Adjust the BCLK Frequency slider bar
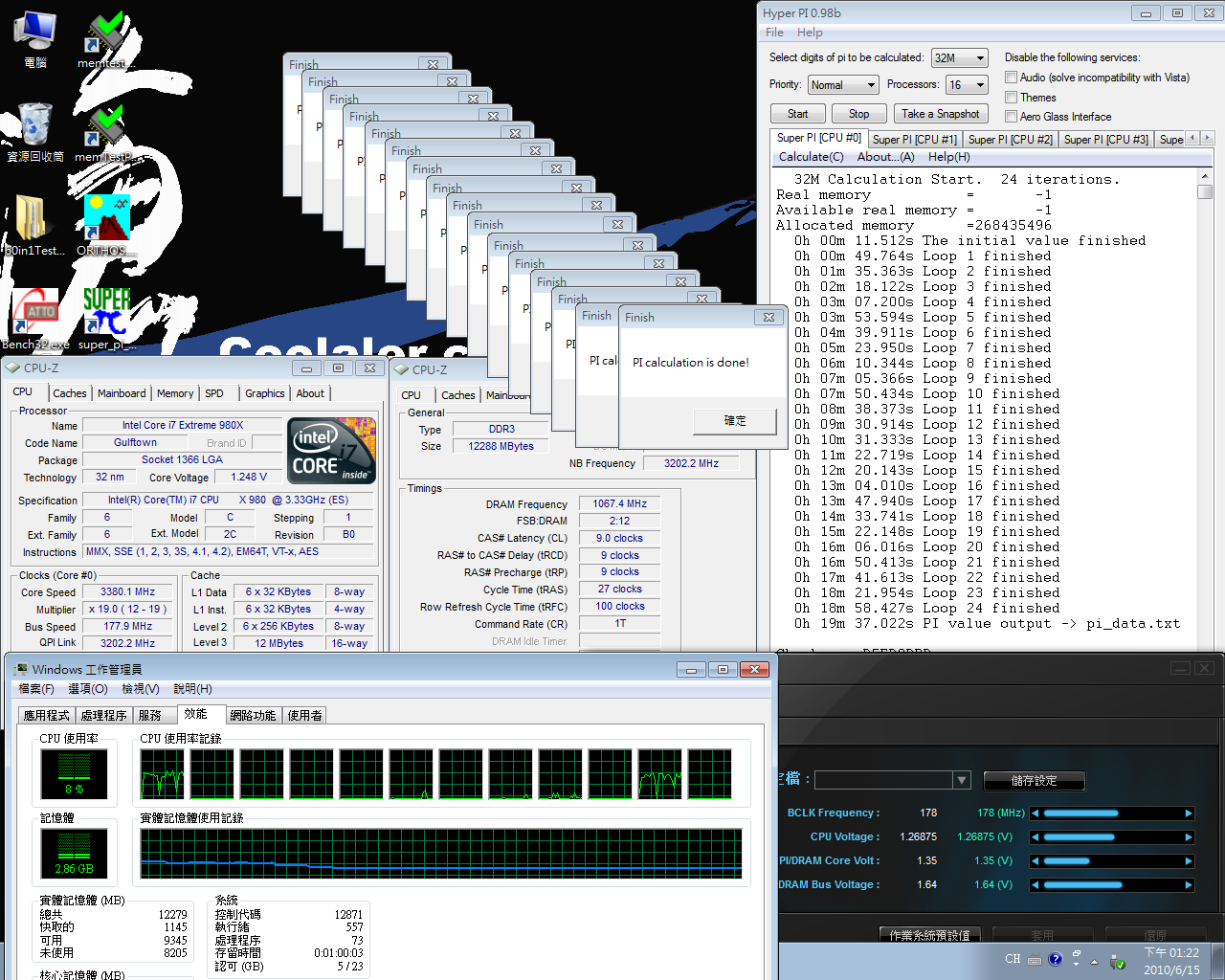Screen dimensions: 1225x980 point(1112,813)
